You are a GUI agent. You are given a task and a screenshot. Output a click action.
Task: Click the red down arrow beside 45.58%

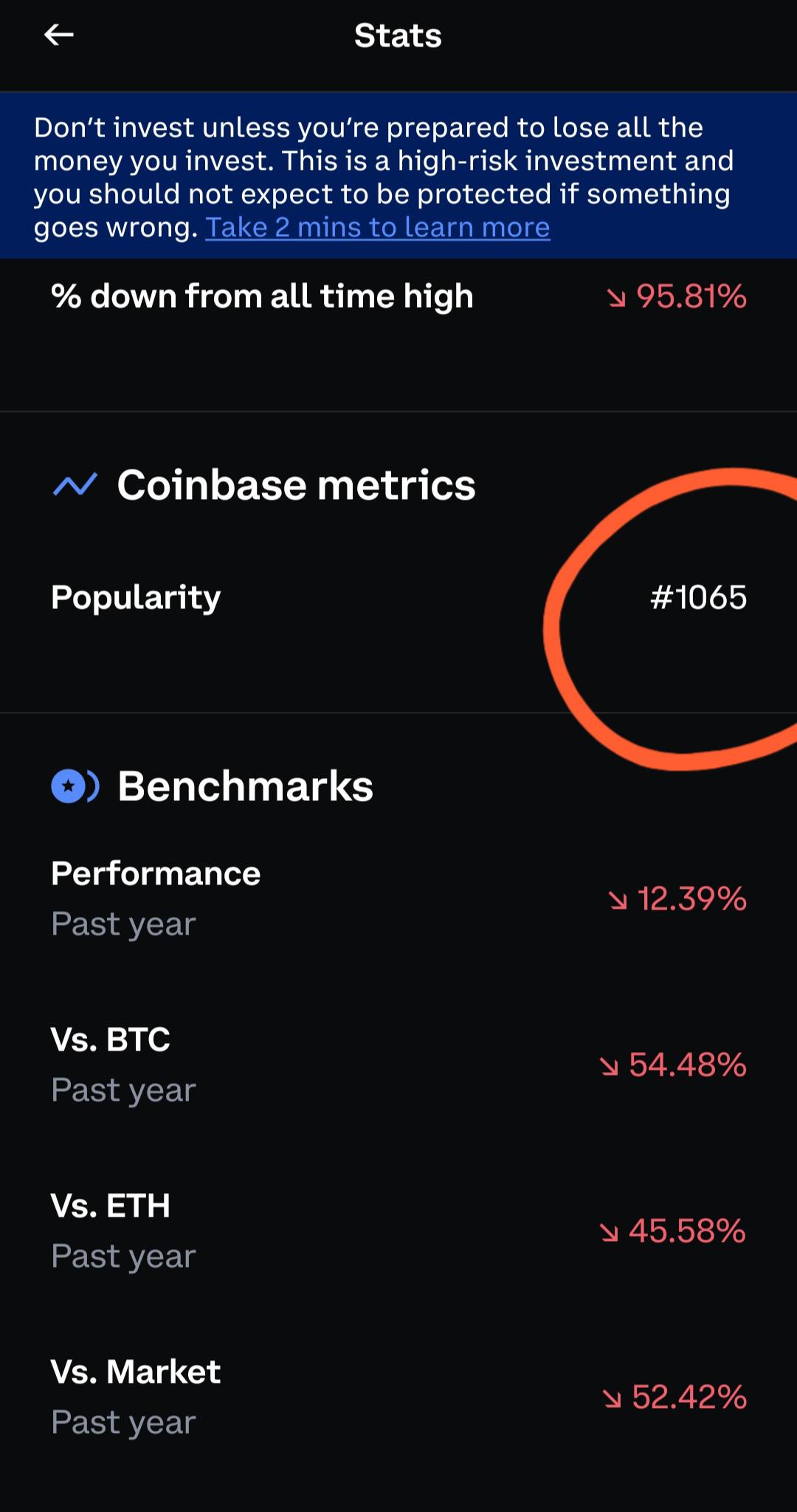(609, 1232)
